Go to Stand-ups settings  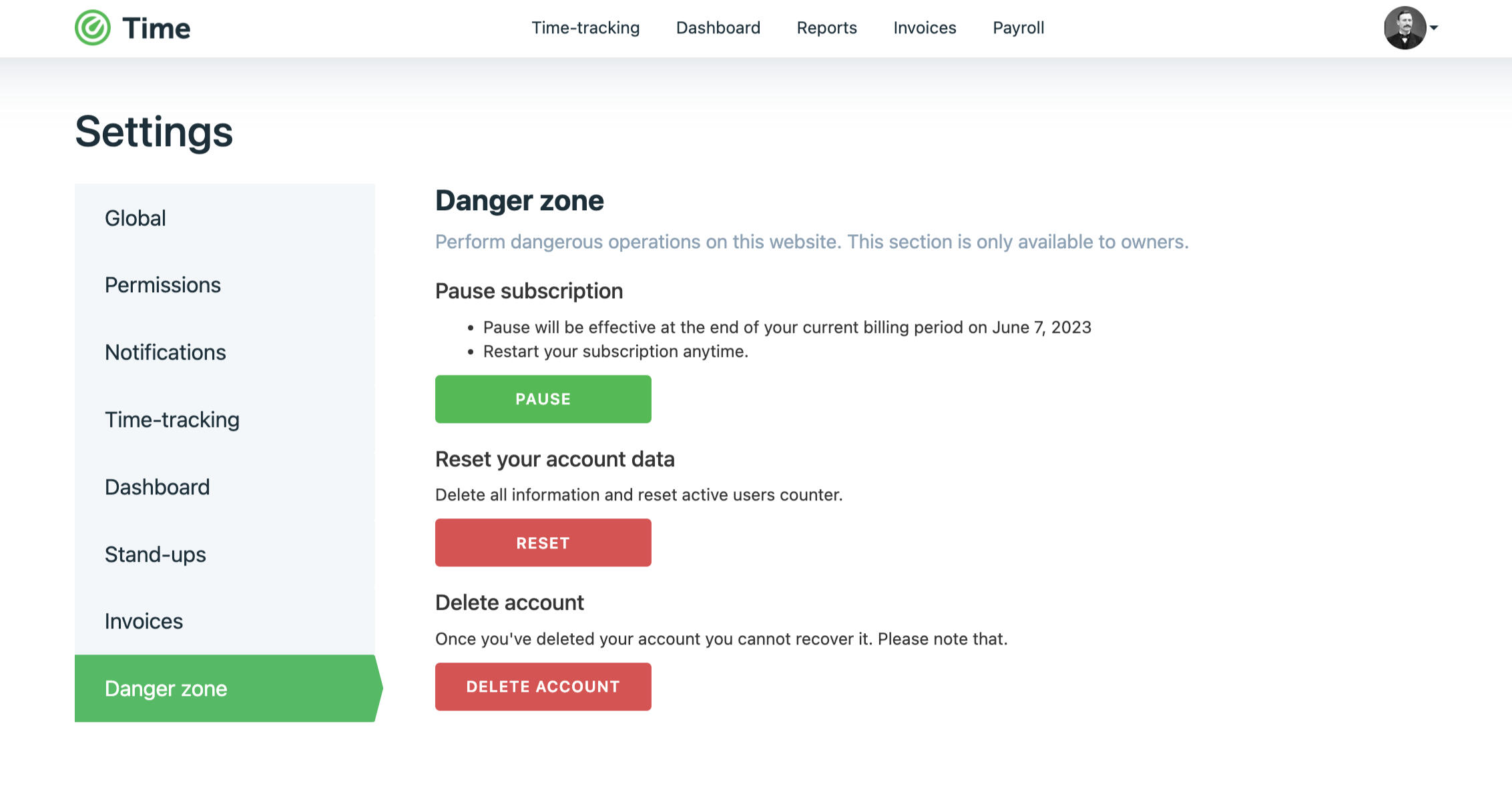[156, 554]
